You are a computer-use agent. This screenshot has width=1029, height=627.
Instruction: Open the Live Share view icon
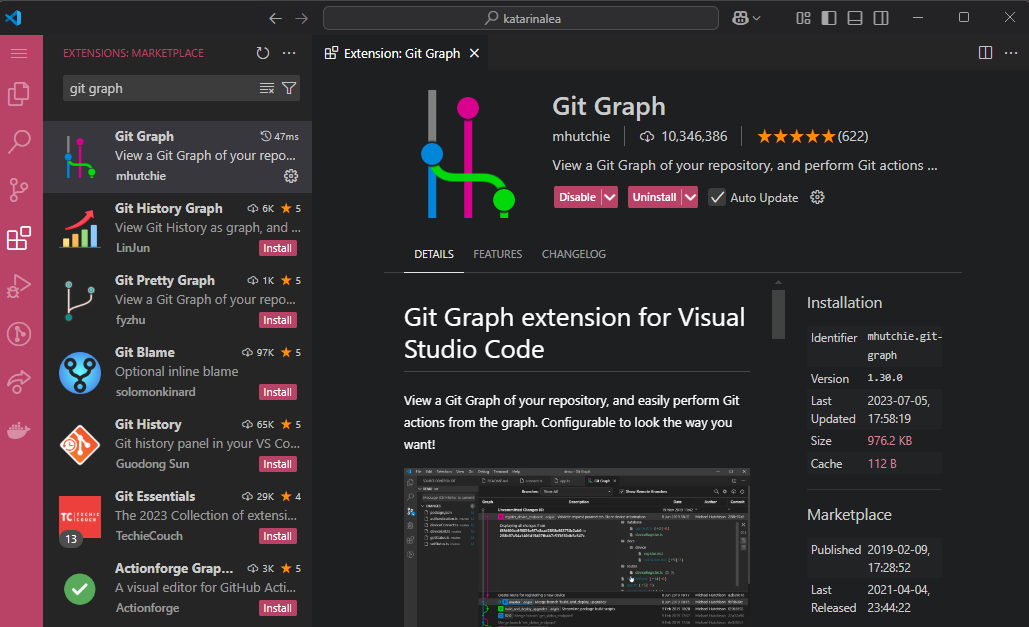pos(19,382)
